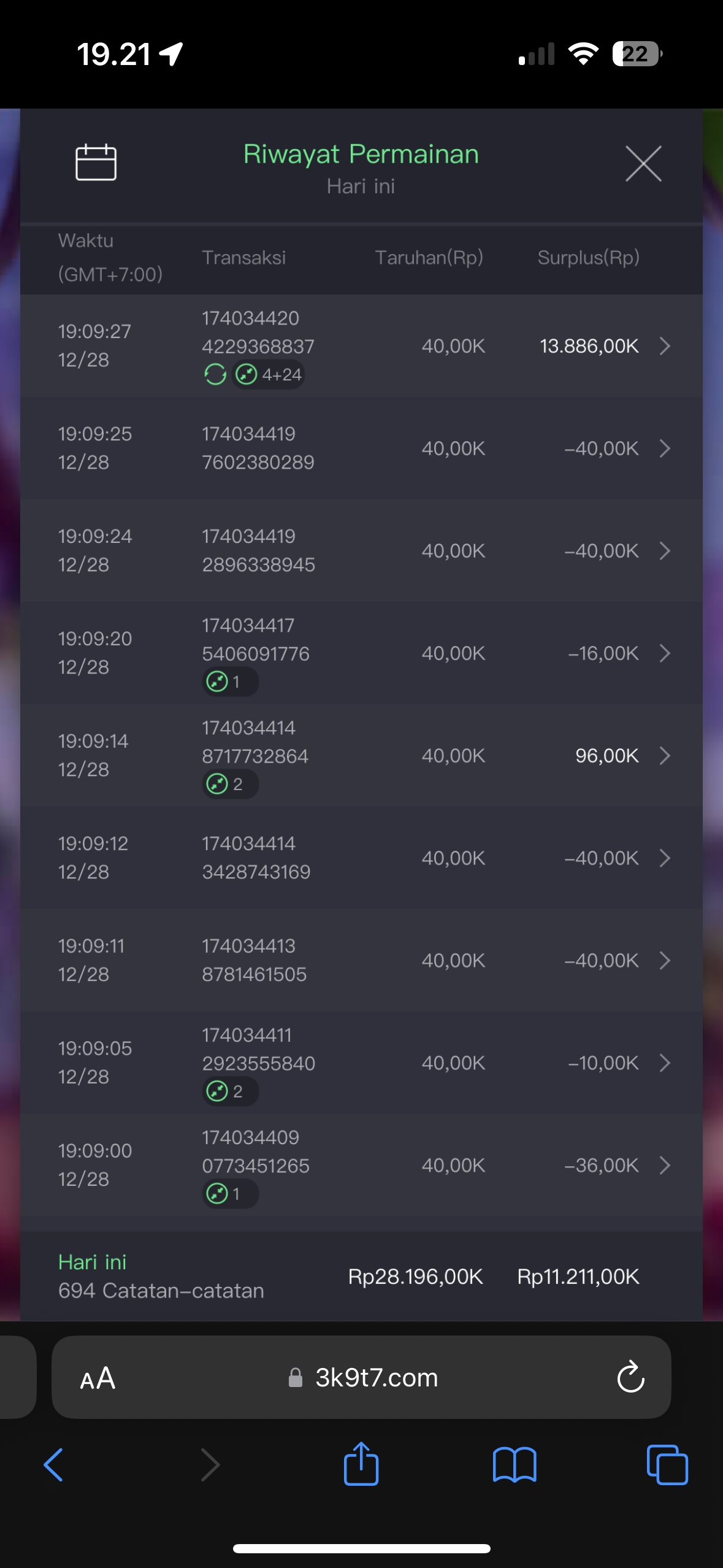Open the 19:09:05 row chevron with −10,00K

coord(665,1063)
